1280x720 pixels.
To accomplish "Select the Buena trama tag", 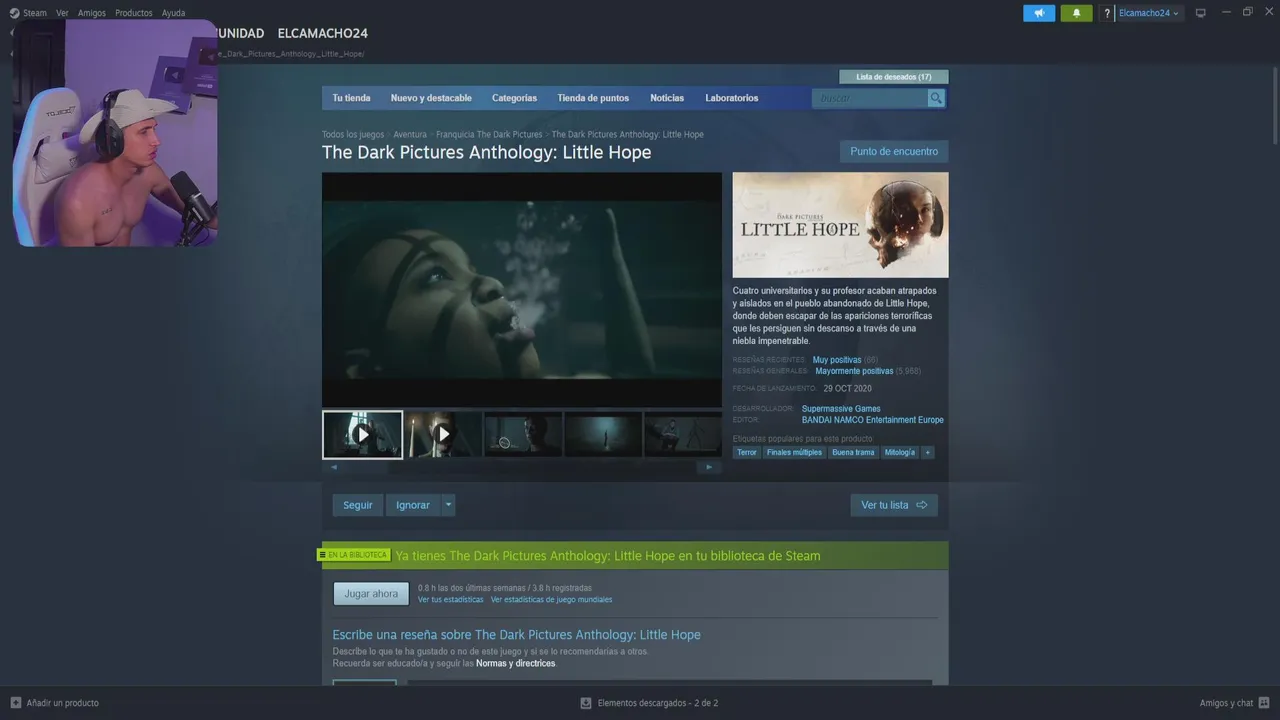I will [853, 452].
